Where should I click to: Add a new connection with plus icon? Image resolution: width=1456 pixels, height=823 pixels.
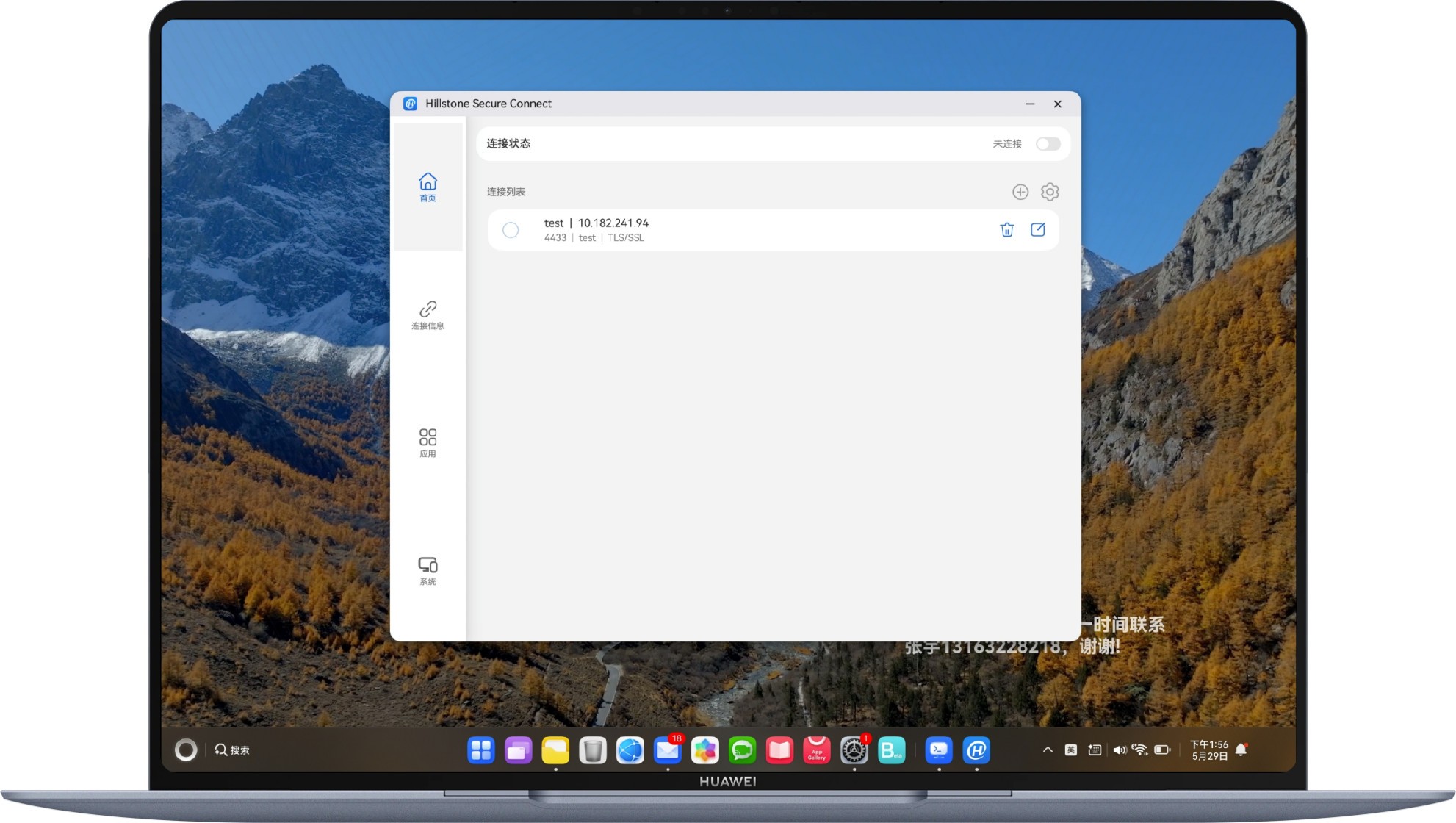tap(1020, 192)
